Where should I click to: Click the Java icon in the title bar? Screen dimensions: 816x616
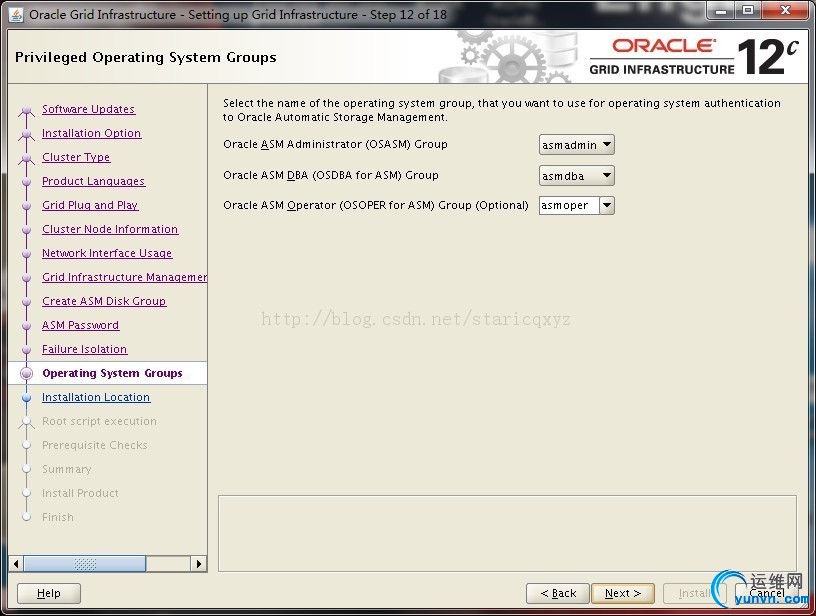(x=16, y=15)
